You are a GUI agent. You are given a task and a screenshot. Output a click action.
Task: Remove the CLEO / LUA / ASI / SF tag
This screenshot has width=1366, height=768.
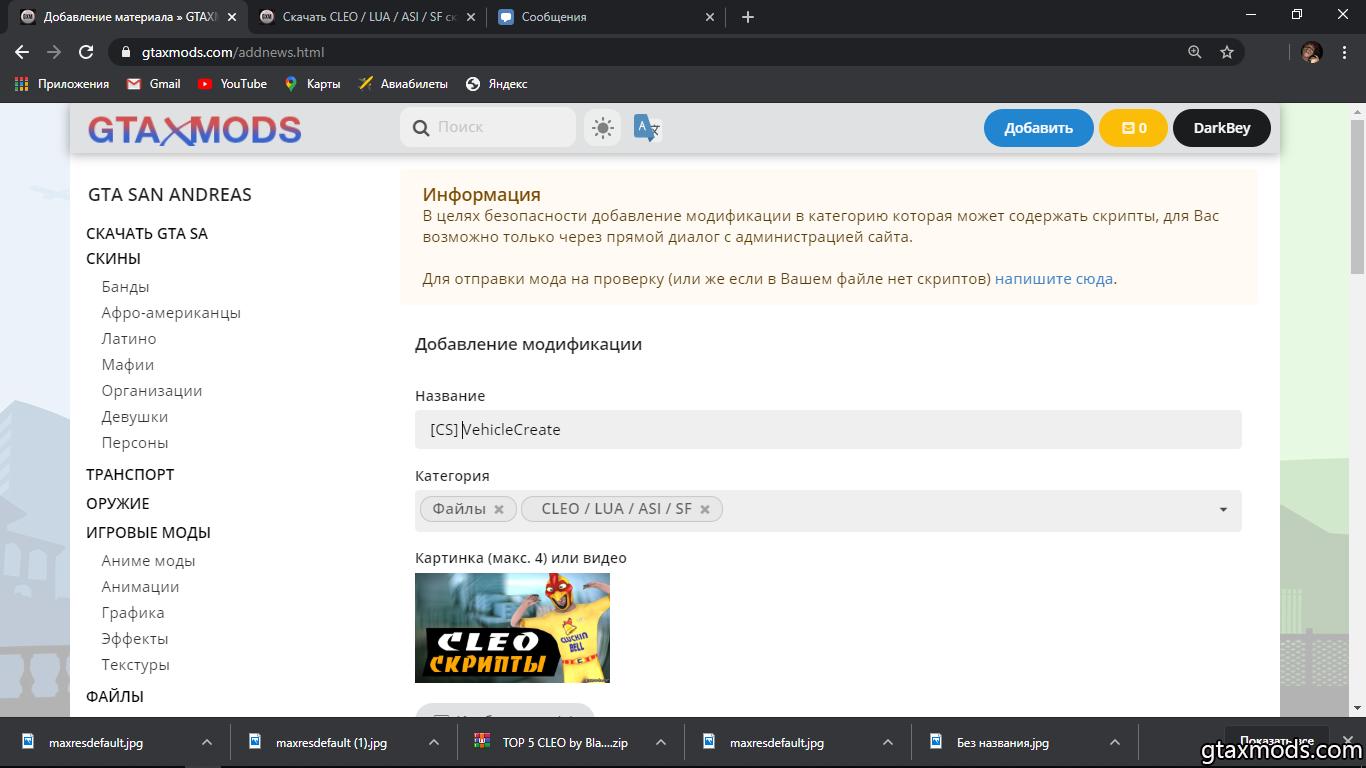(705, 509)
